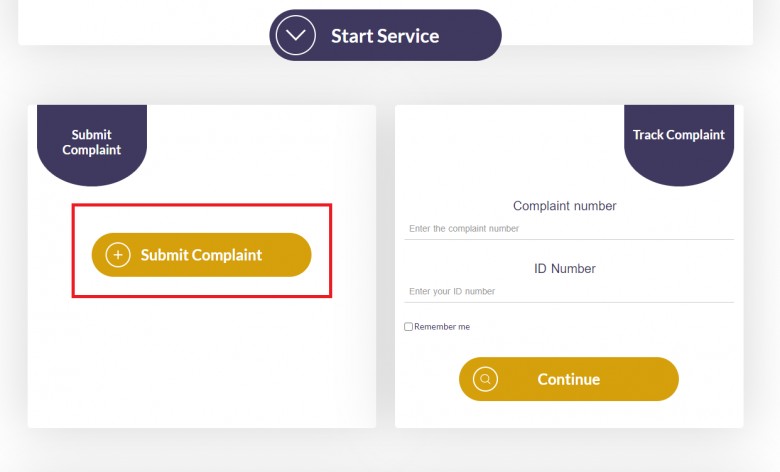Click the plus circle icon

[118, 255]
